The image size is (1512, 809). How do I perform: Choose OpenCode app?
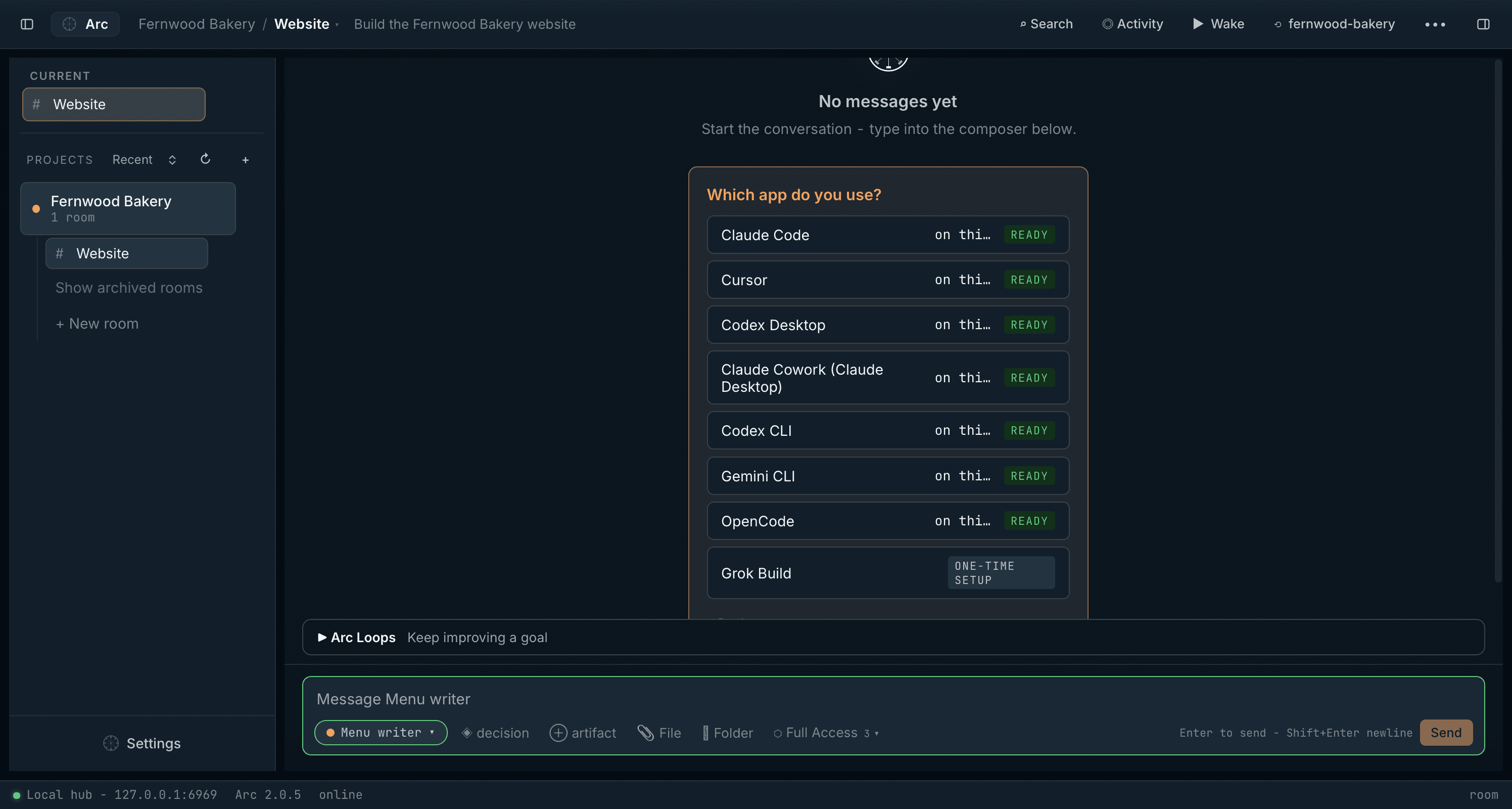888,521
